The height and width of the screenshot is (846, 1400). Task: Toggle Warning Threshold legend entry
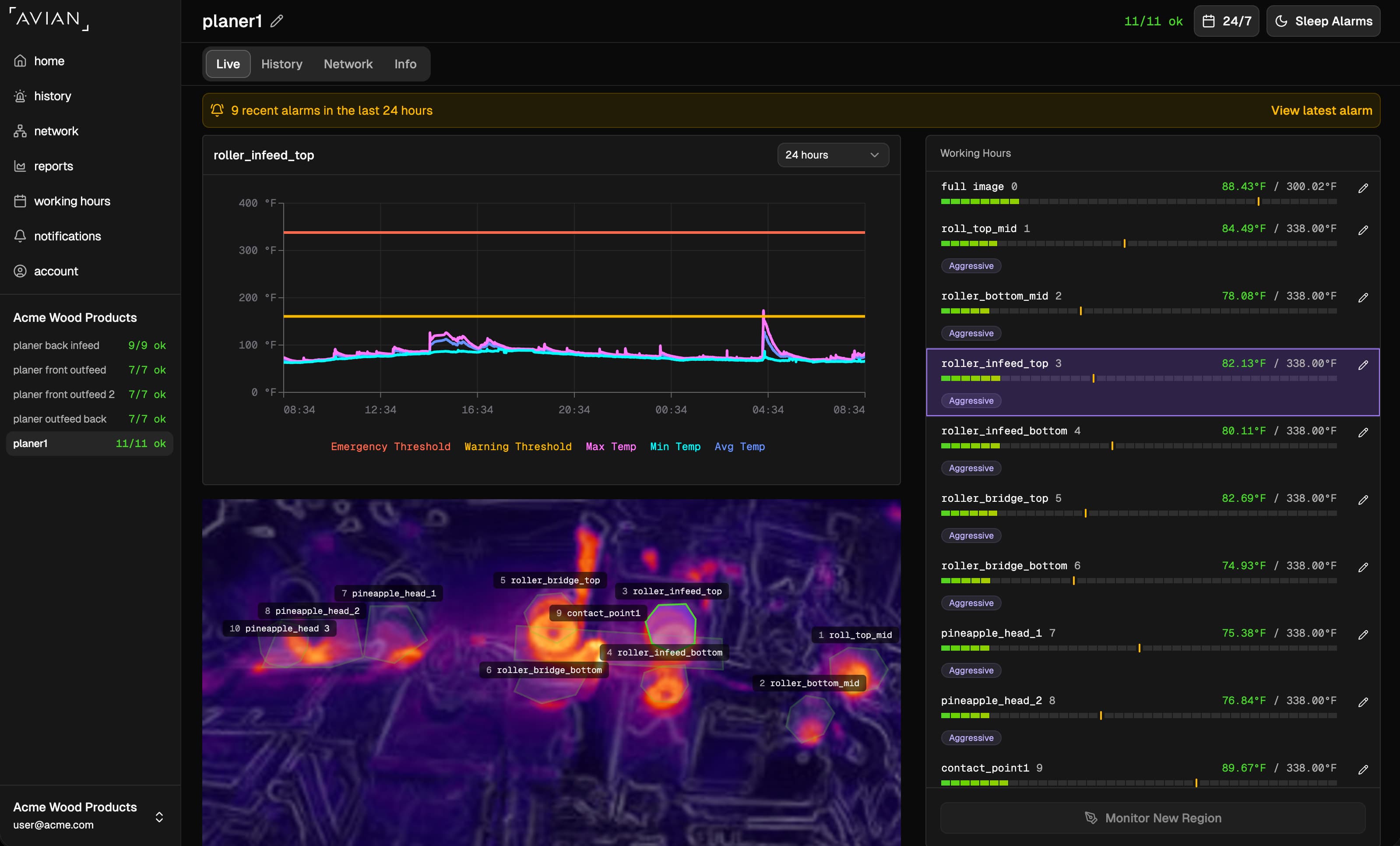pos(518,447)
